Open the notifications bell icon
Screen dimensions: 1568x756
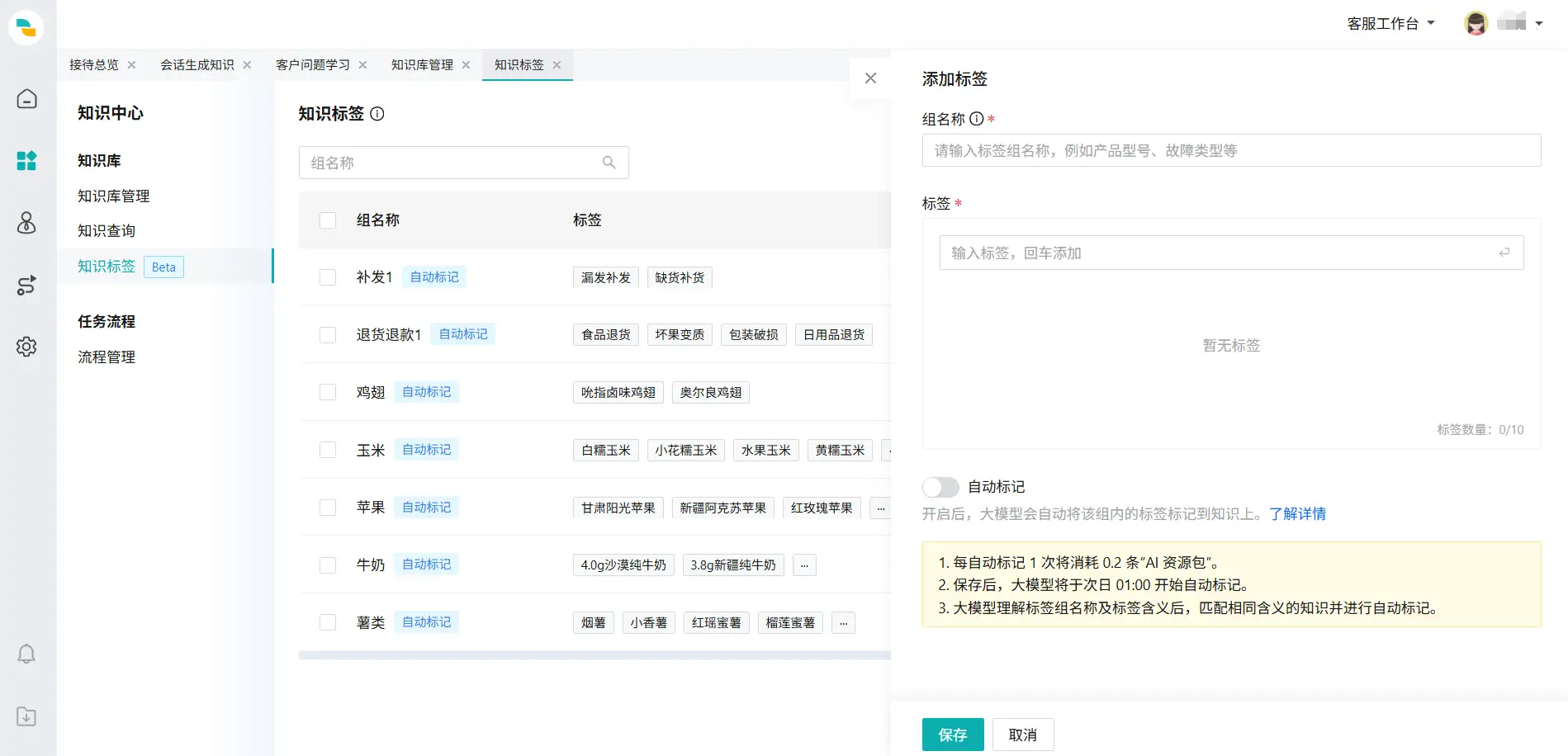click(x=26, y=654)
